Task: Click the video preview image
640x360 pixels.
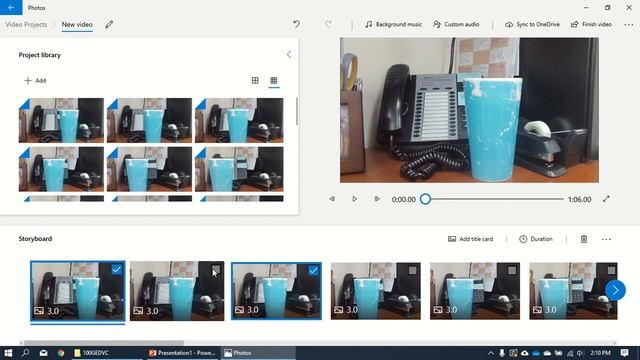Action: pyautogui.click(x=469, y=110)
